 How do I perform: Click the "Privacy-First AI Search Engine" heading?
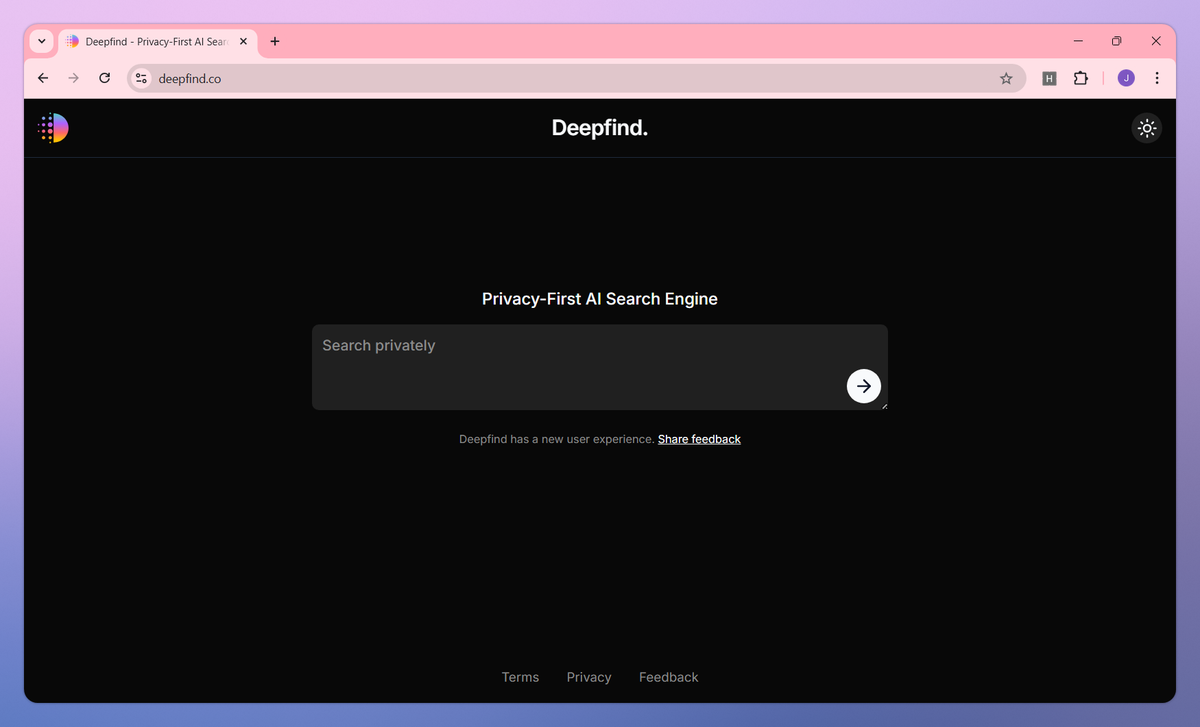point(600,299)
